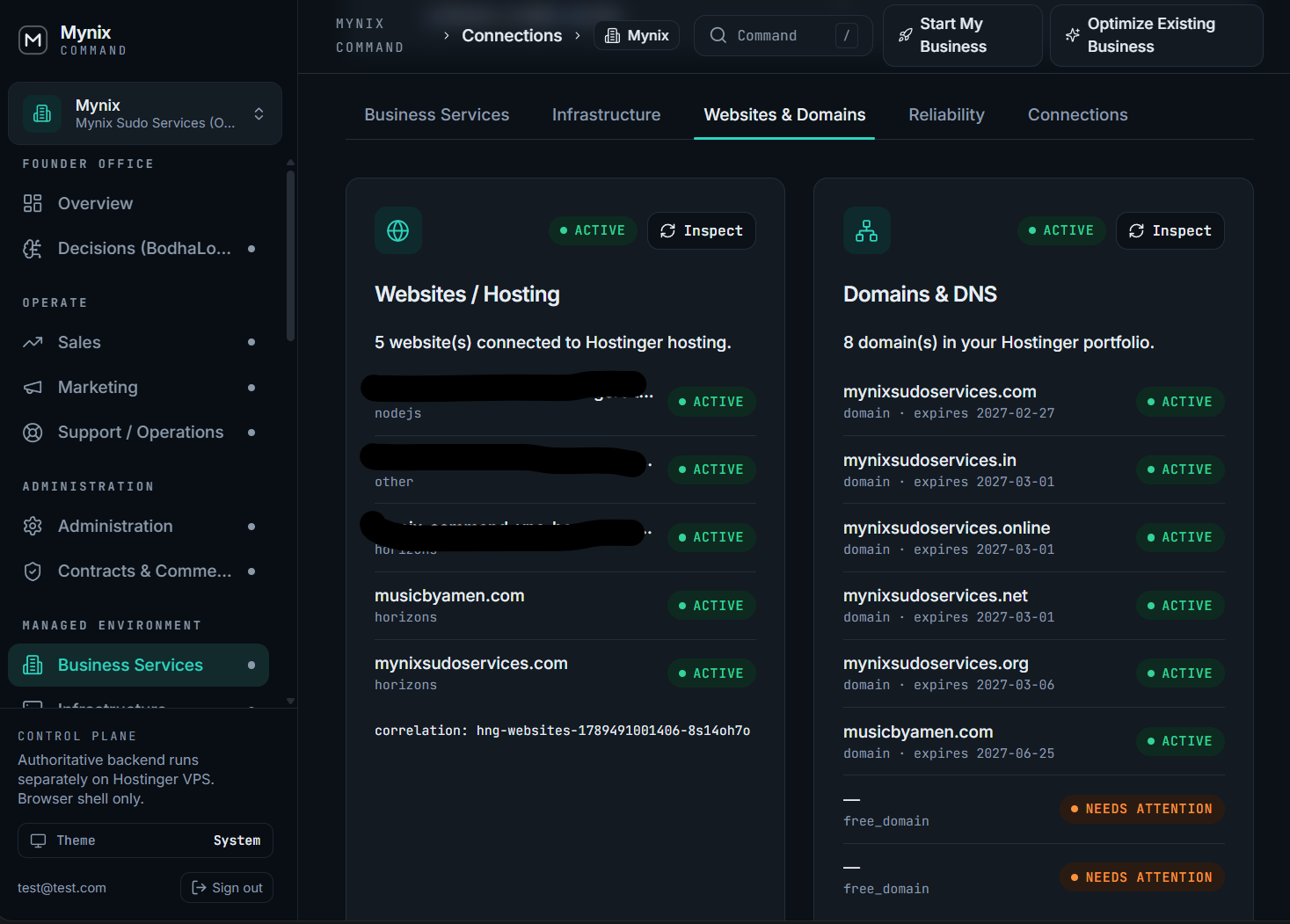Click the Overview grid icon

[x=33, y=203]
